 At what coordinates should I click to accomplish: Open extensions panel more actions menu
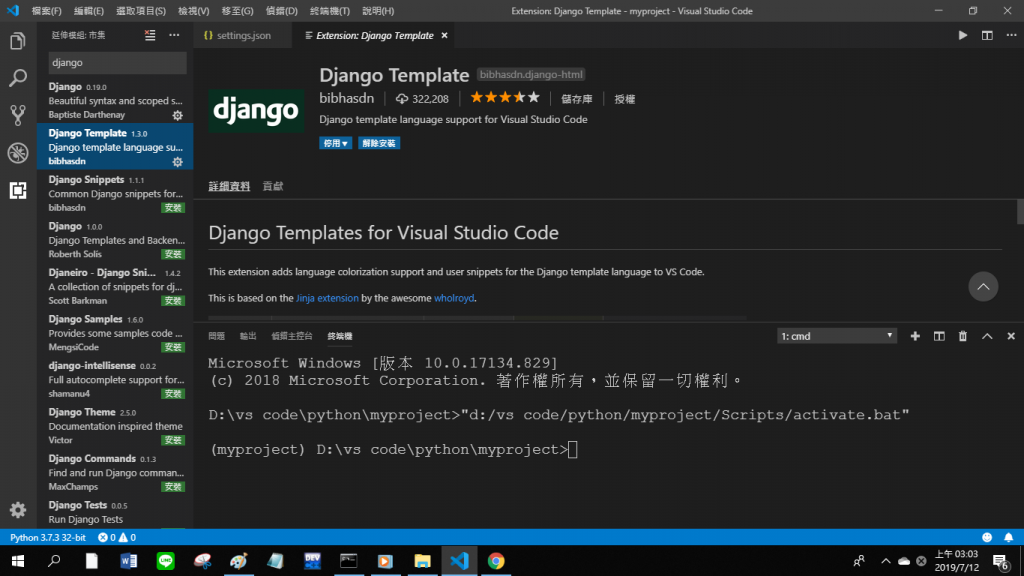pyautogui.click(x=174, y=35)
